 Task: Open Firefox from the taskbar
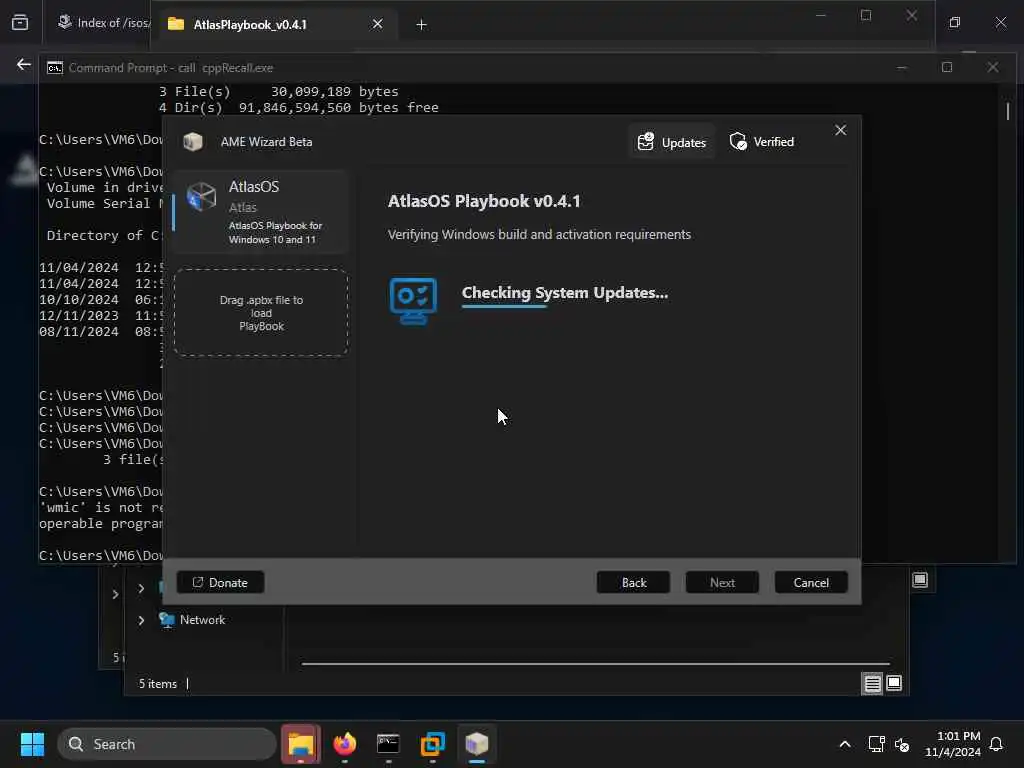coord(345,744)
